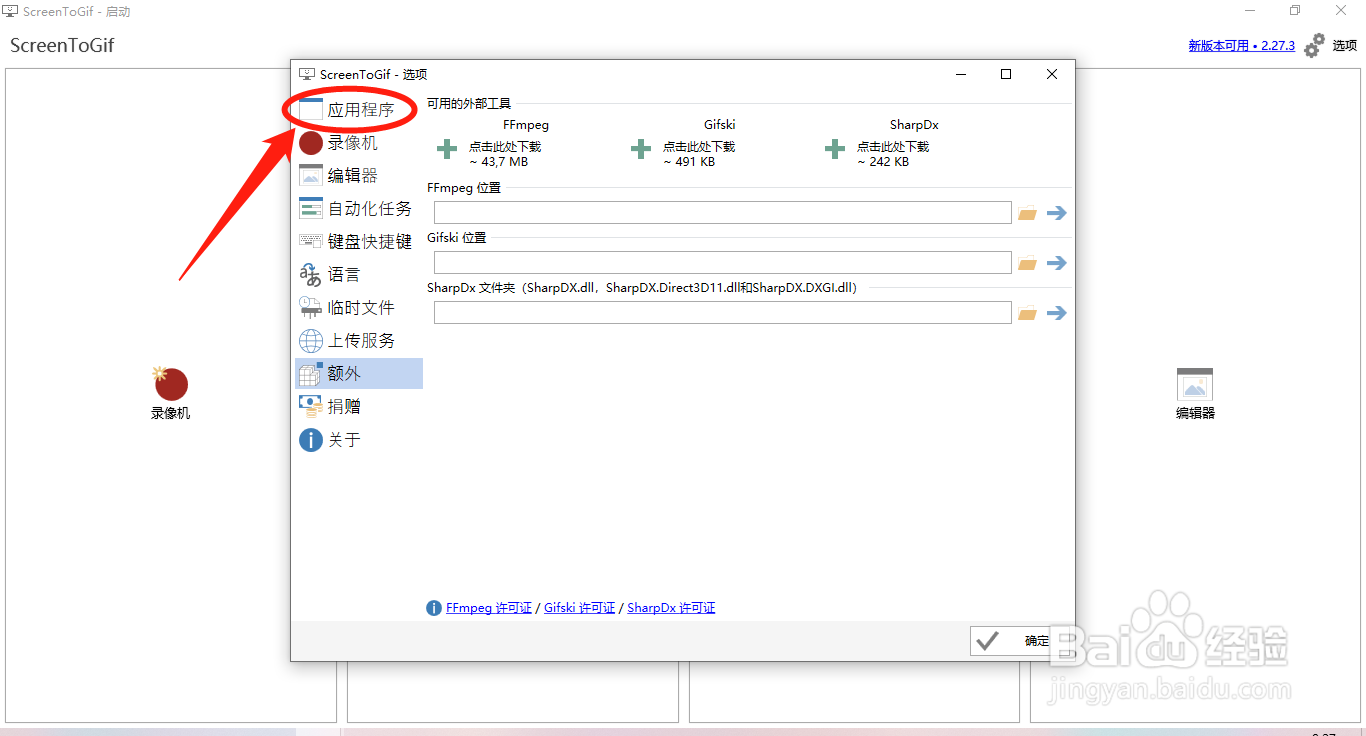Screen dimensions: 1366x736
Task: Click the SharpDx 文件夹 path input field
Action: (723, 312)
